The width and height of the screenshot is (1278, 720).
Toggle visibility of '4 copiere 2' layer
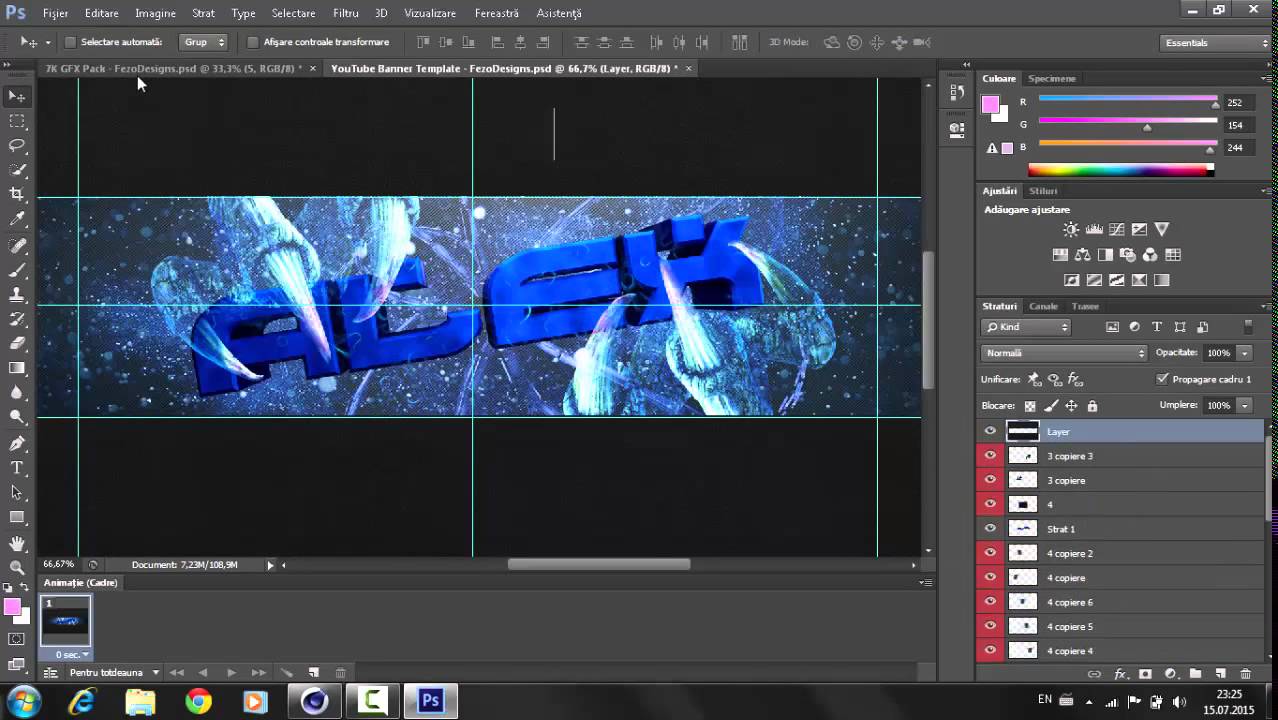(x=990, y=553)
